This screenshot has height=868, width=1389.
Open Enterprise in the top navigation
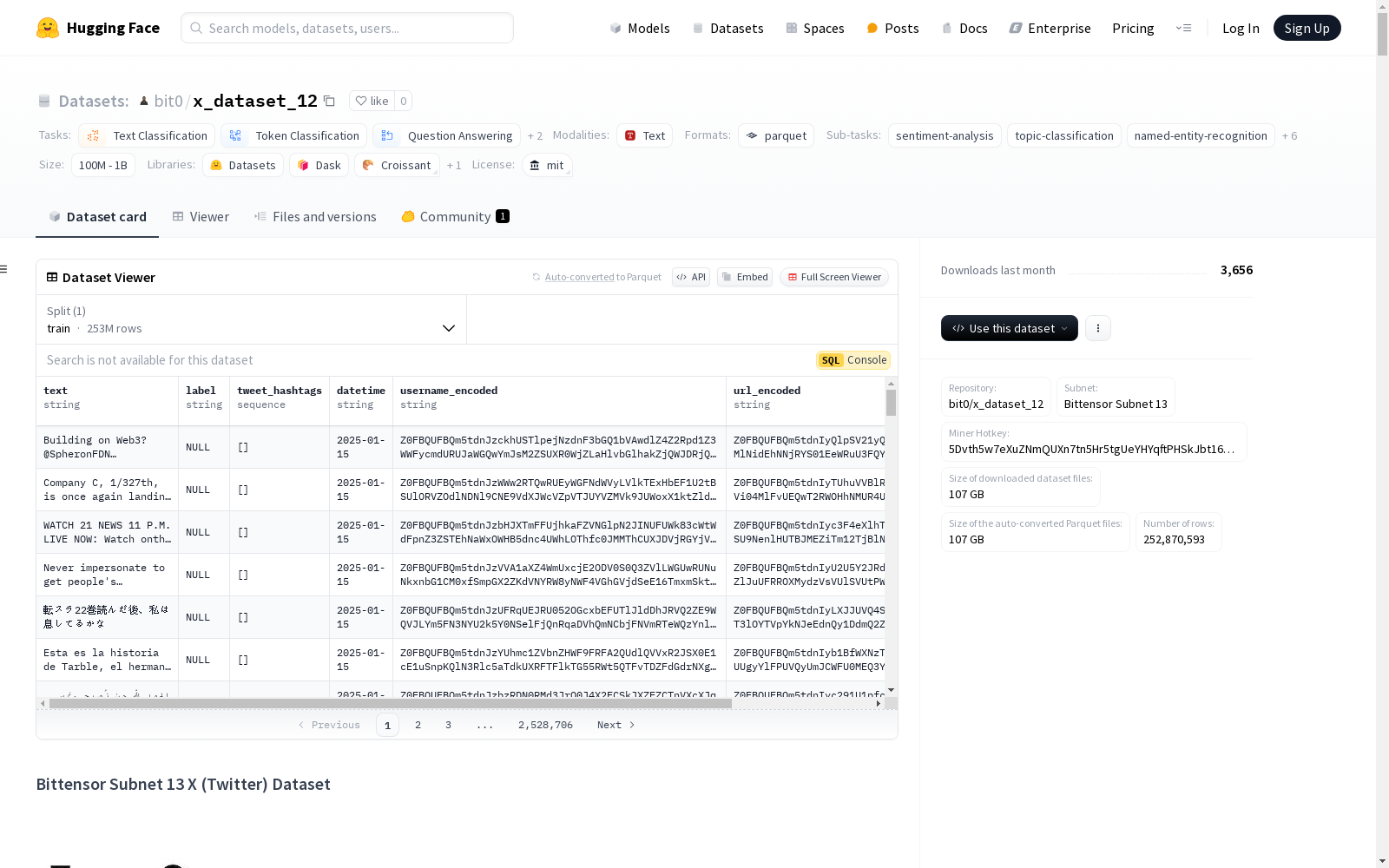1050,28
